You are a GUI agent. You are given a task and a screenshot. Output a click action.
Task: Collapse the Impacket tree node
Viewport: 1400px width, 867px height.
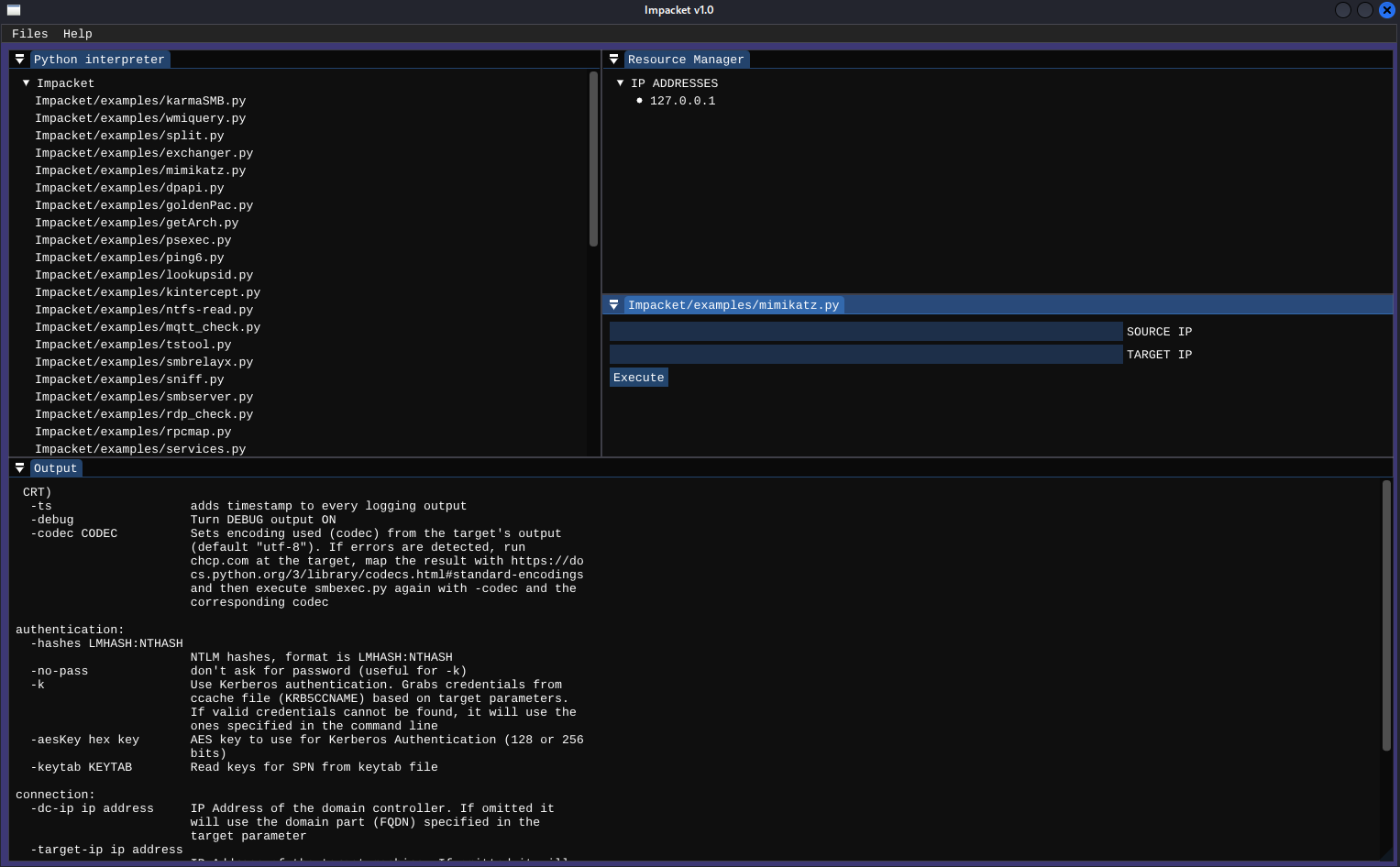[x=26, y=82]
